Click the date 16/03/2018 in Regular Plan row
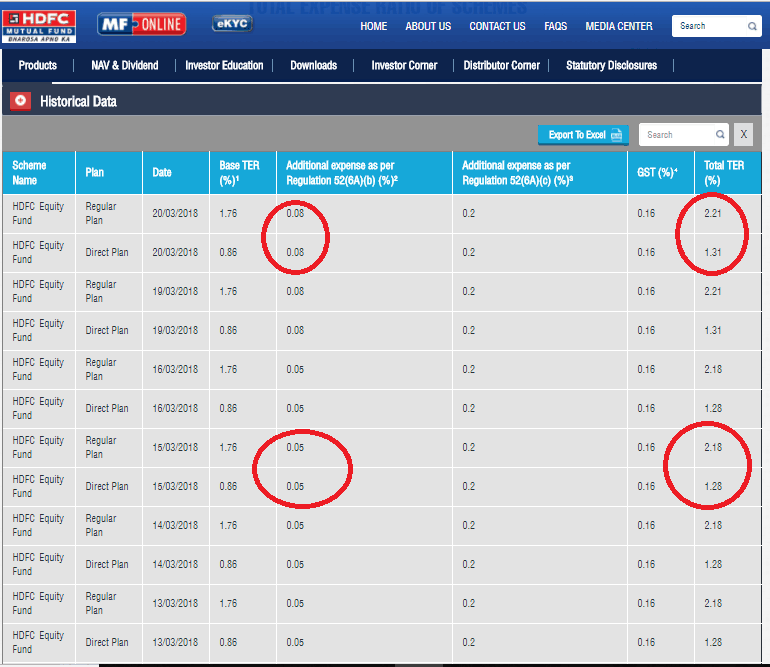The width and height of the screenshot is (770, 667). (175, 369)
